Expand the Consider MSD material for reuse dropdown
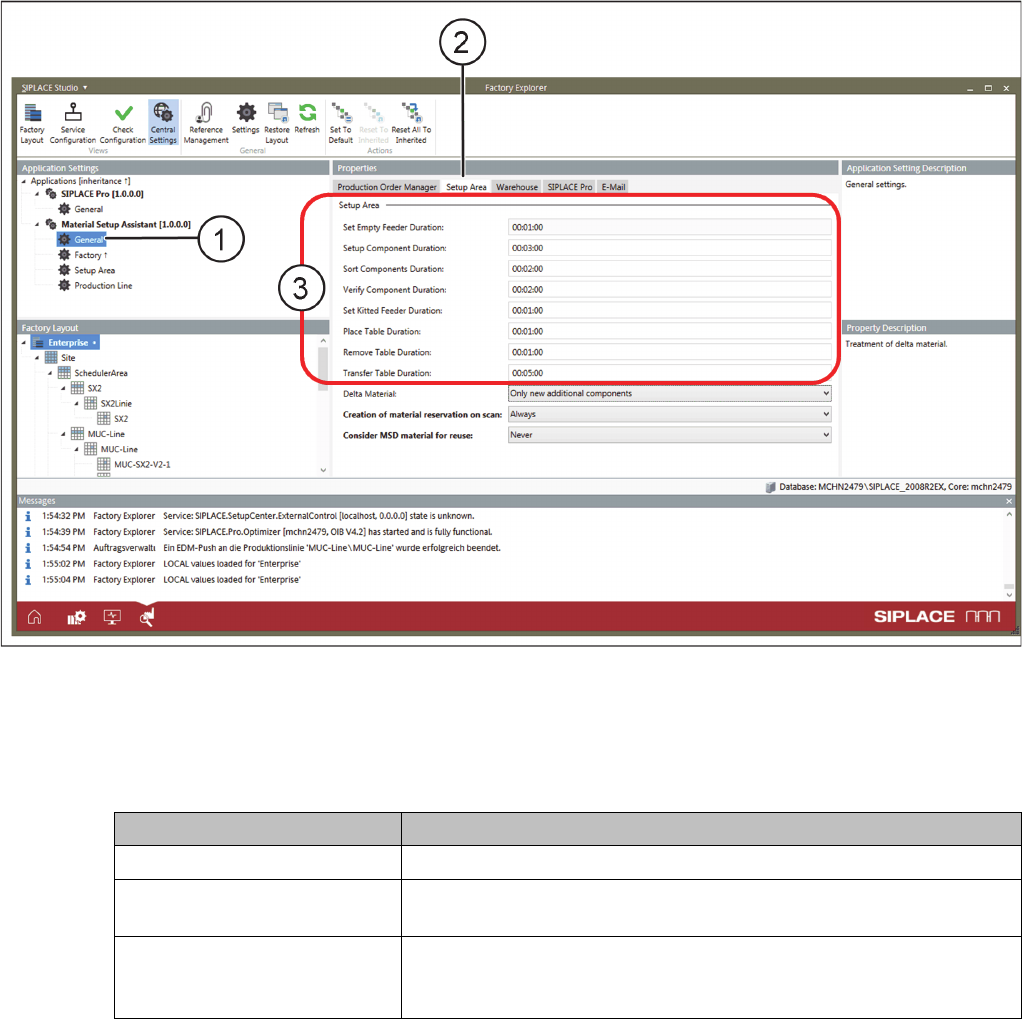 click(x=669, y=435)
